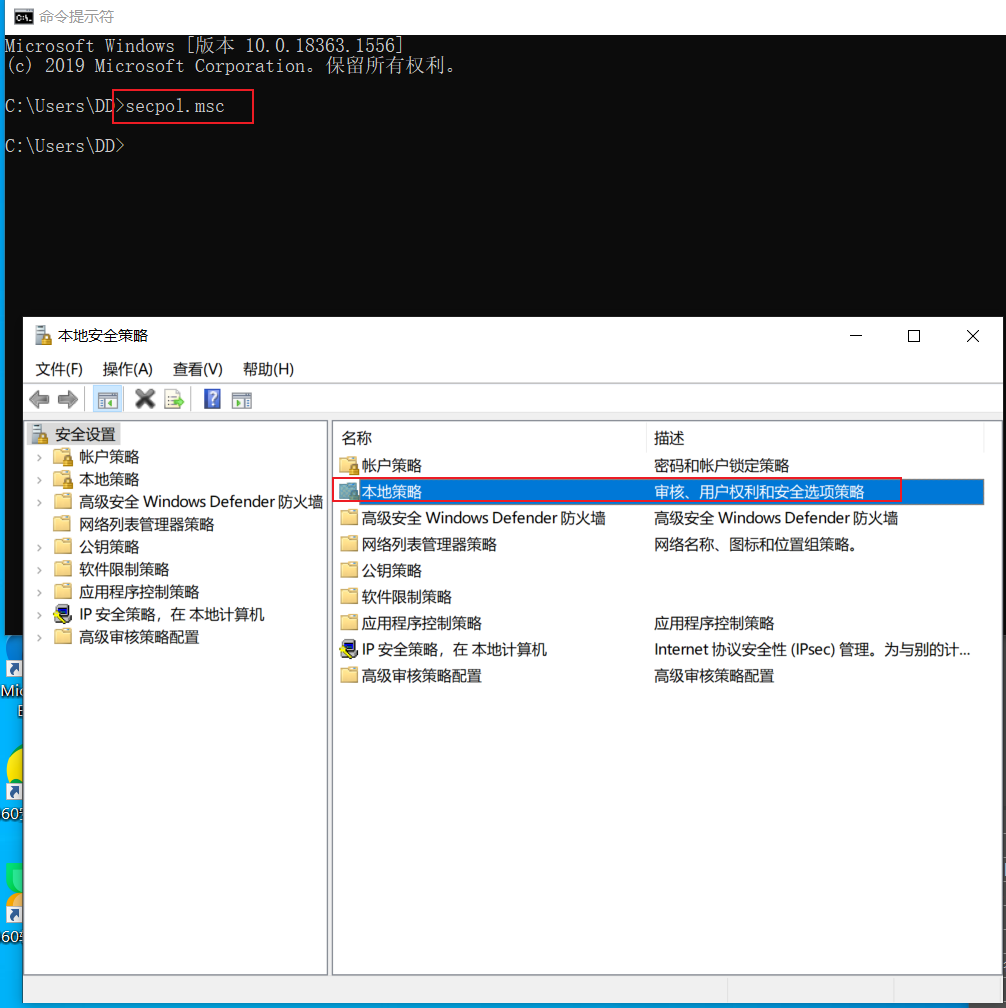1006x1008 pixels.
Task: Expand 高级安全 Windows Defender 防火墙 tree node
Action: 40,503
